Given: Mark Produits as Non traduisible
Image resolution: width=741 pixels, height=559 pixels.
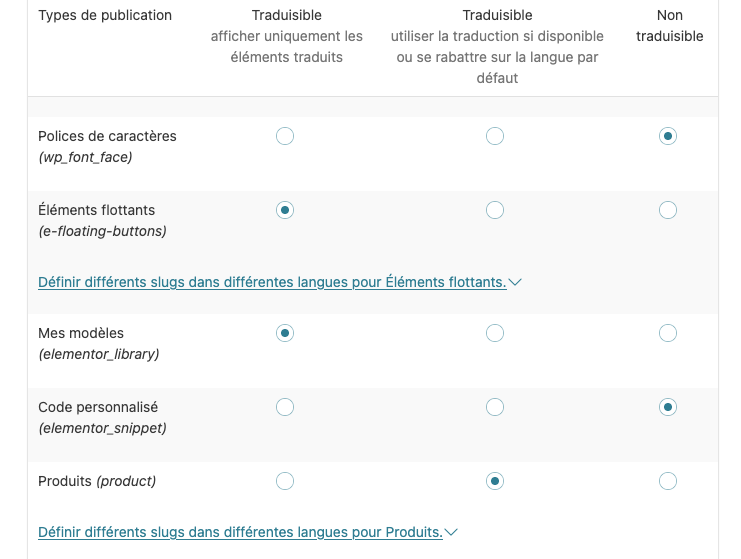Looking at the screenshot, I should click(x=668, y=481).
